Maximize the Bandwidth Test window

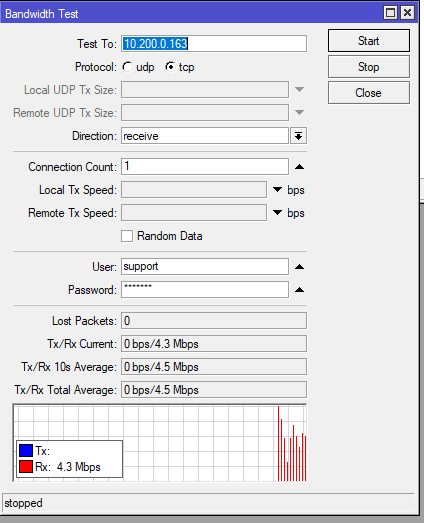[390, 13]
